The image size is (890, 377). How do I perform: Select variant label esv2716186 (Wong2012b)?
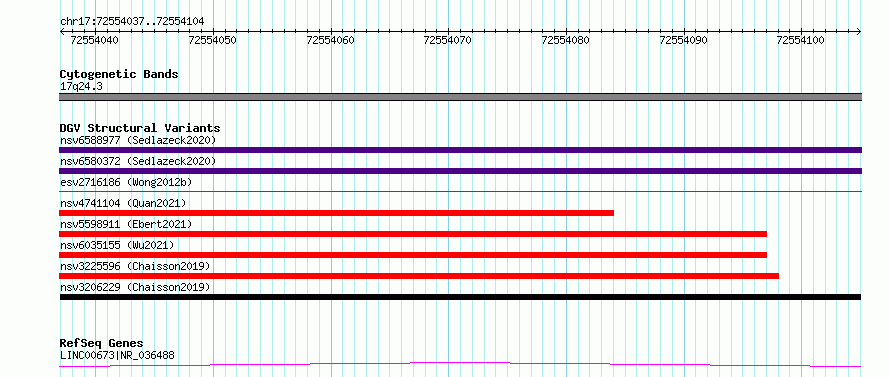pos(126,182)
